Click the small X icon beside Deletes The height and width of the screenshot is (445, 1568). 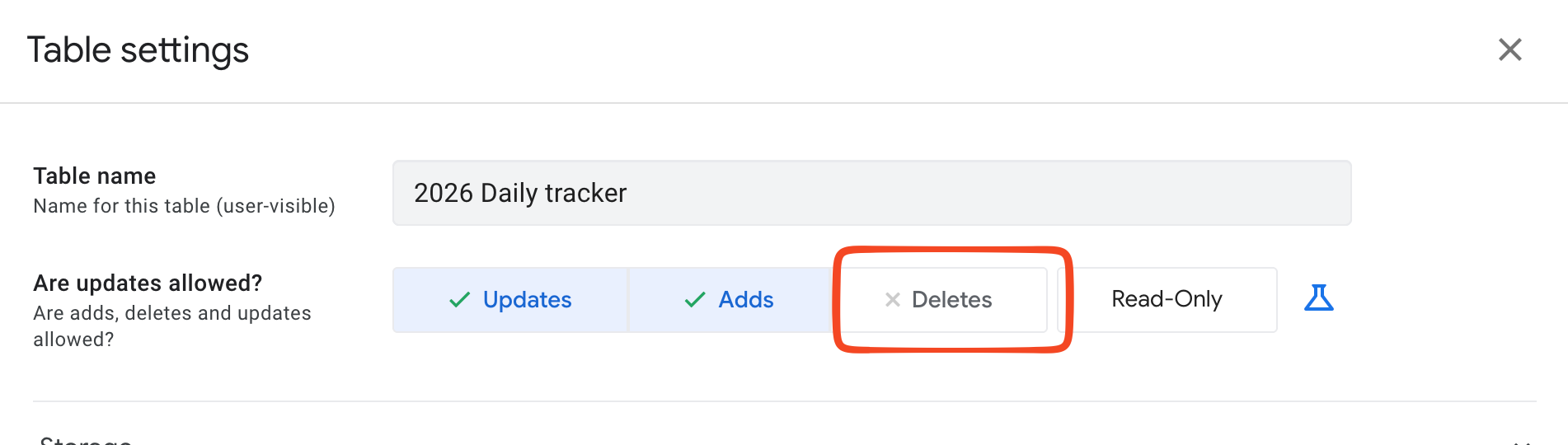[x=892, y=300]
